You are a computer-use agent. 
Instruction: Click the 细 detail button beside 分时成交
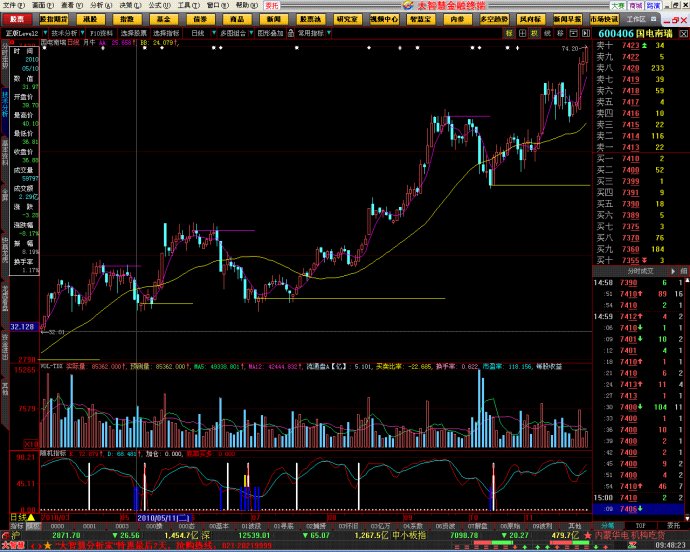click(684, 271)
